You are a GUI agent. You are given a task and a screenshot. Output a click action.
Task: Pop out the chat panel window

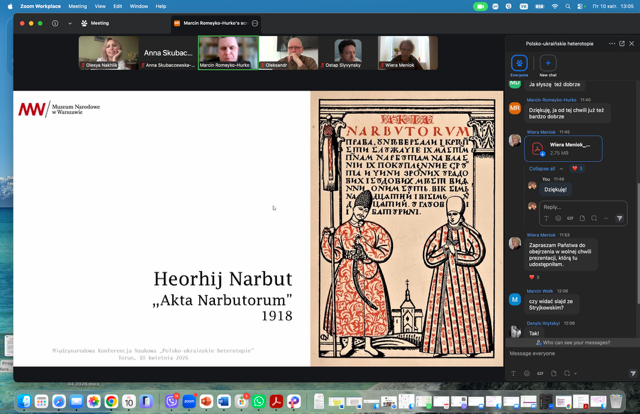coord(622,44)
